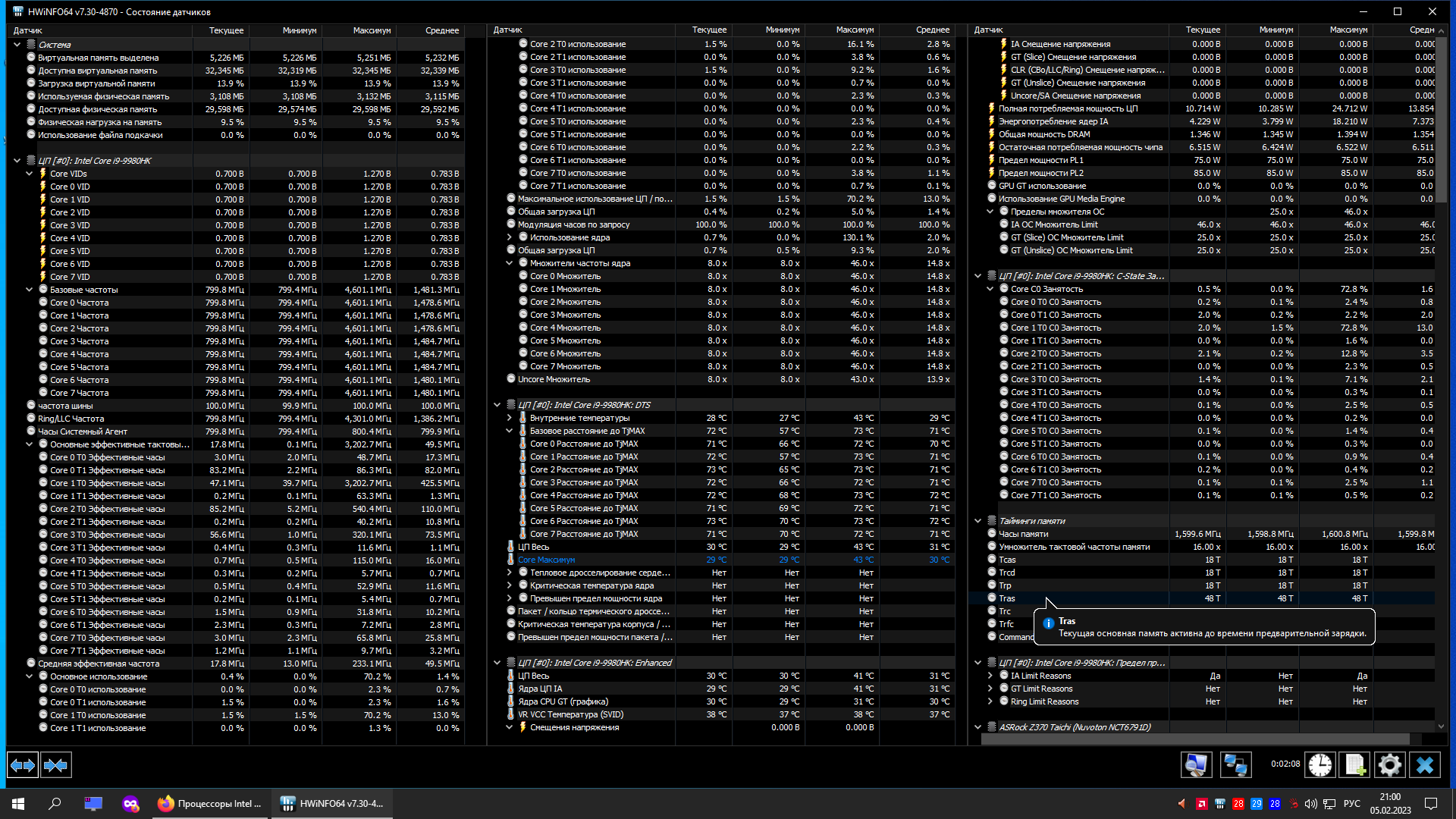The height and width of the screenshot is (819, 1456).
Task: Expand Внутренние температуры row
Action: tap(510, 418)
